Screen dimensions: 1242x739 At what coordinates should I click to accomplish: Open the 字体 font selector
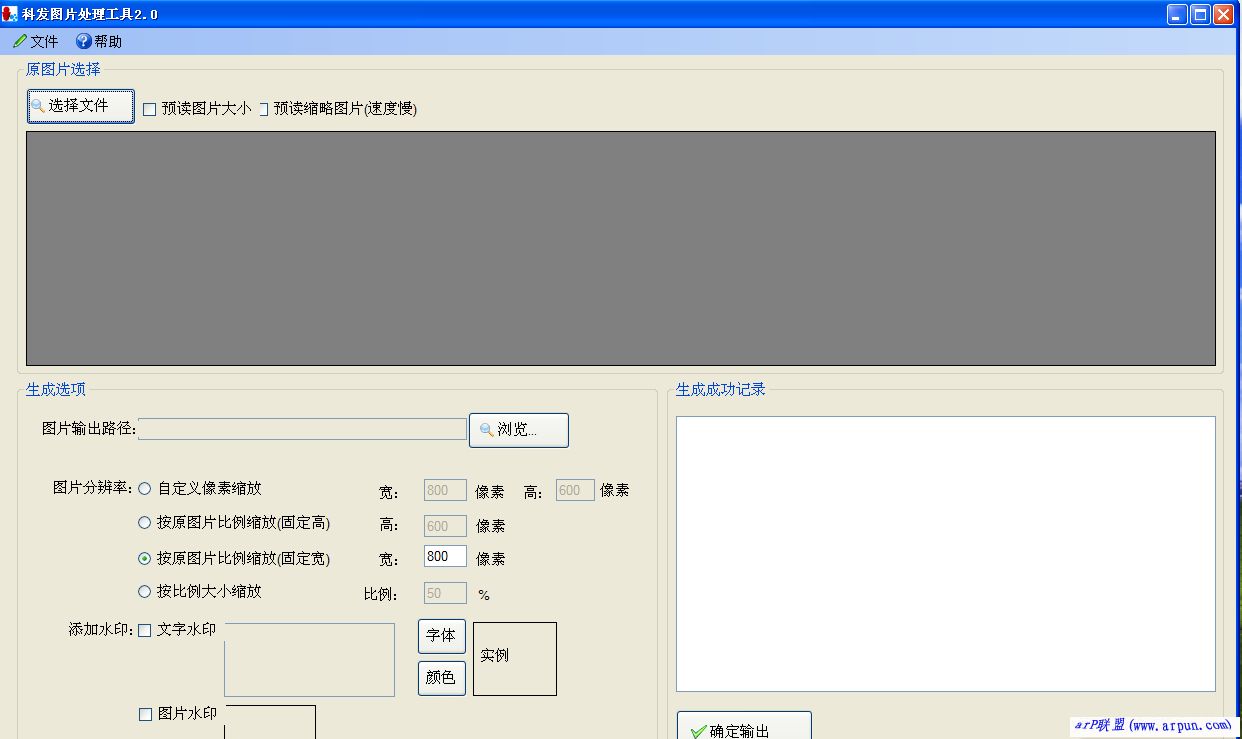(x=441, y=636)
